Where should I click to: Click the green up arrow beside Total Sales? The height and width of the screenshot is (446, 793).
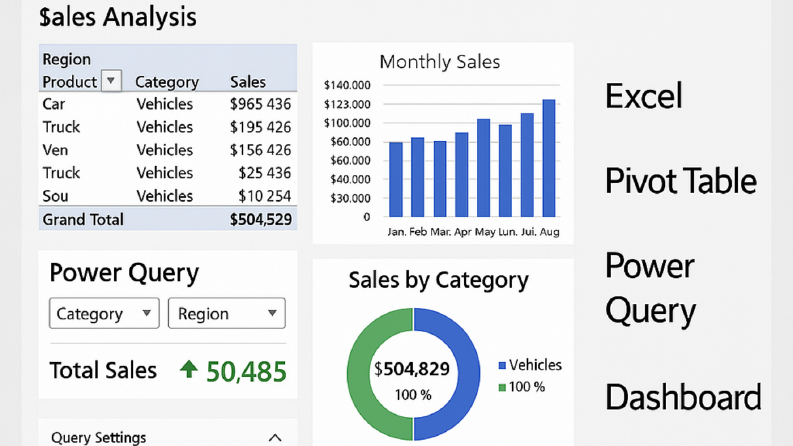tap(189, 370)
